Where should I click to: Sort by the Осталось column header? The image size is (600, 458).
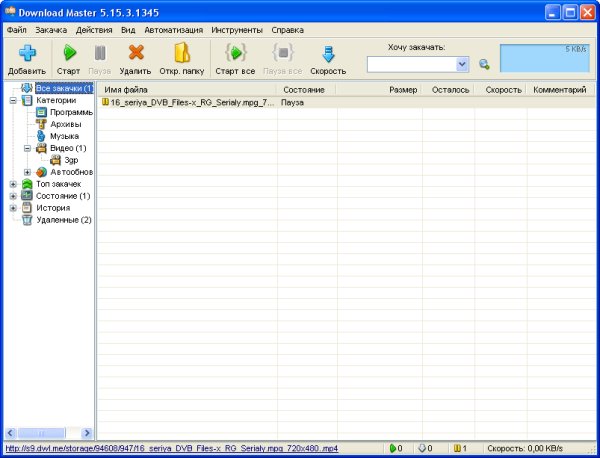448,90
